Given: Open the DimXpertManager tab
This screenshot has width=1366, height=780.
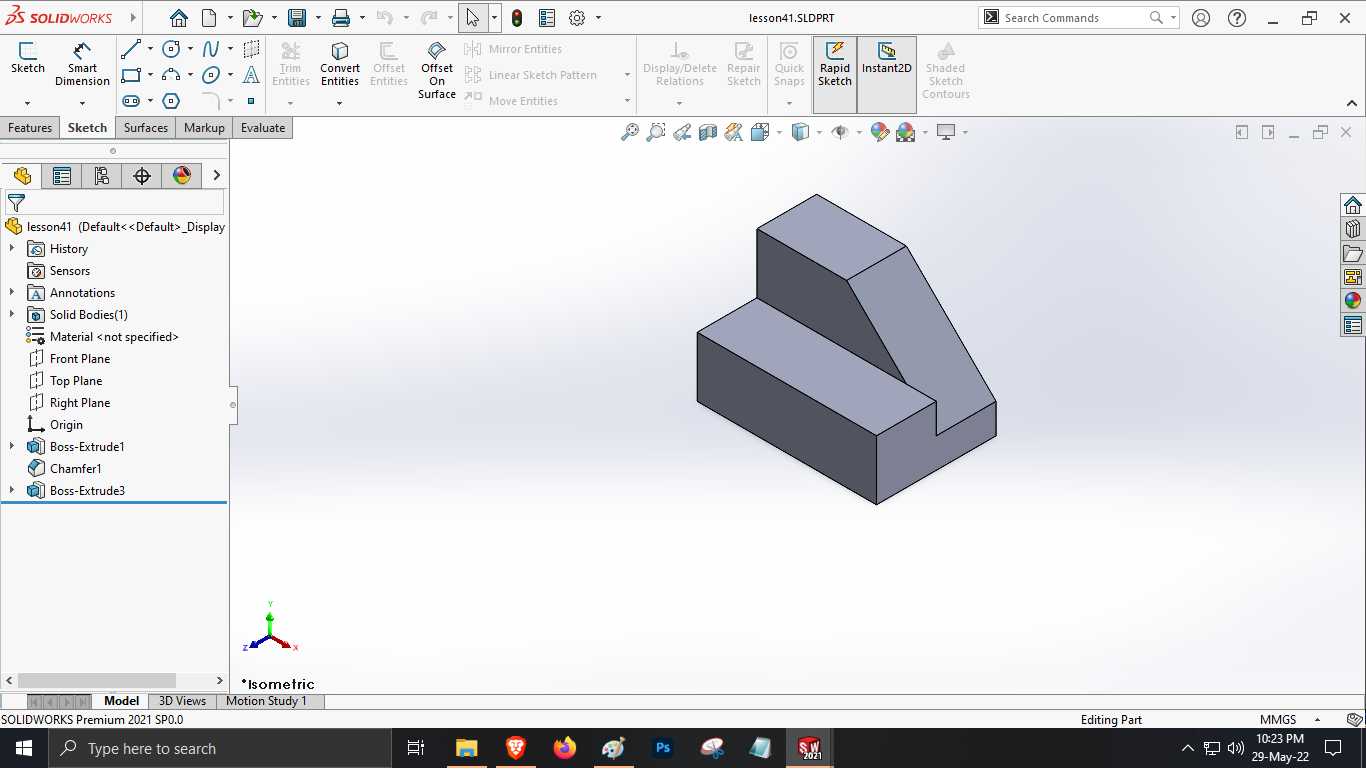Looking at the screenshot, I should (x=142, y=176).
